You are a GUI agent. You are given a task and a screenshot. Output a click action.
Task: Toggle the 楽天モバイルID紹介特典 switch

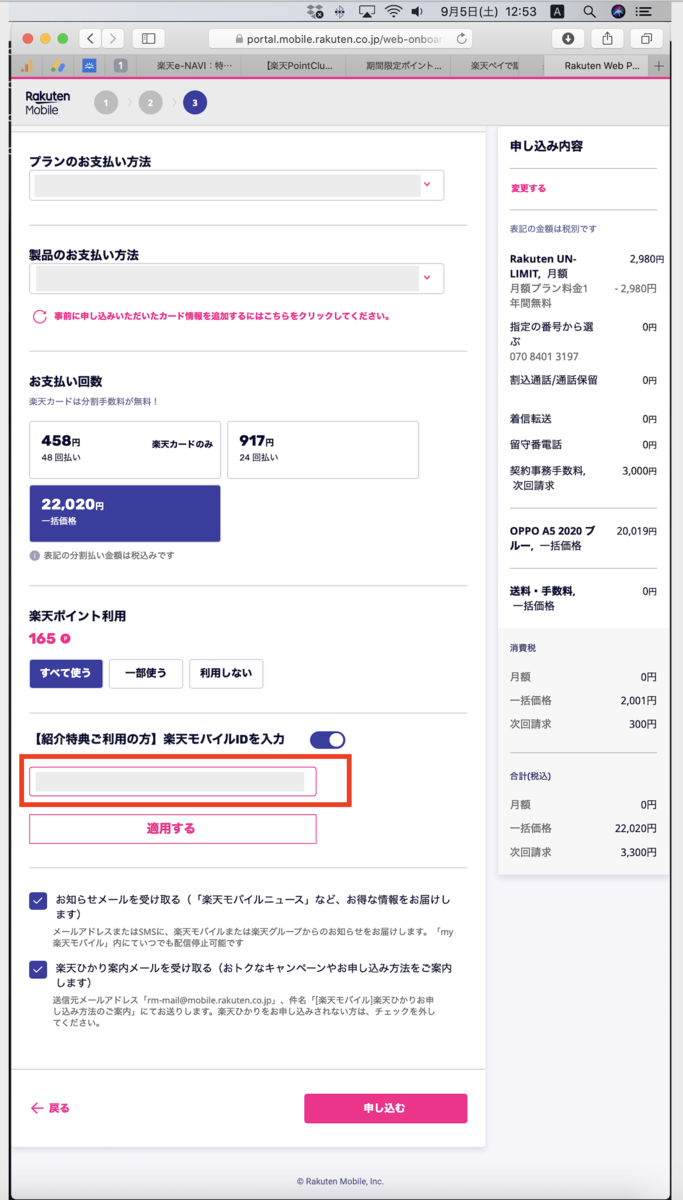[x=327, y=739]
